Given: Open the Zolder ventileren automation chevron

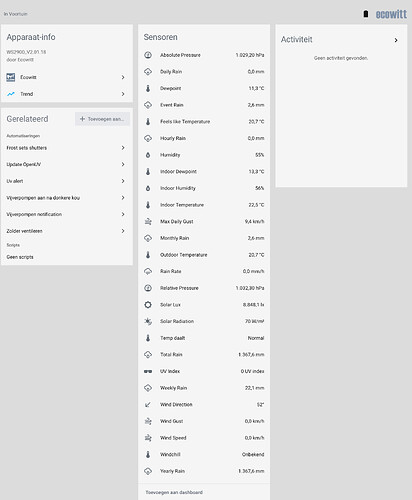Looking at the screenshot, I should point(123,231).
